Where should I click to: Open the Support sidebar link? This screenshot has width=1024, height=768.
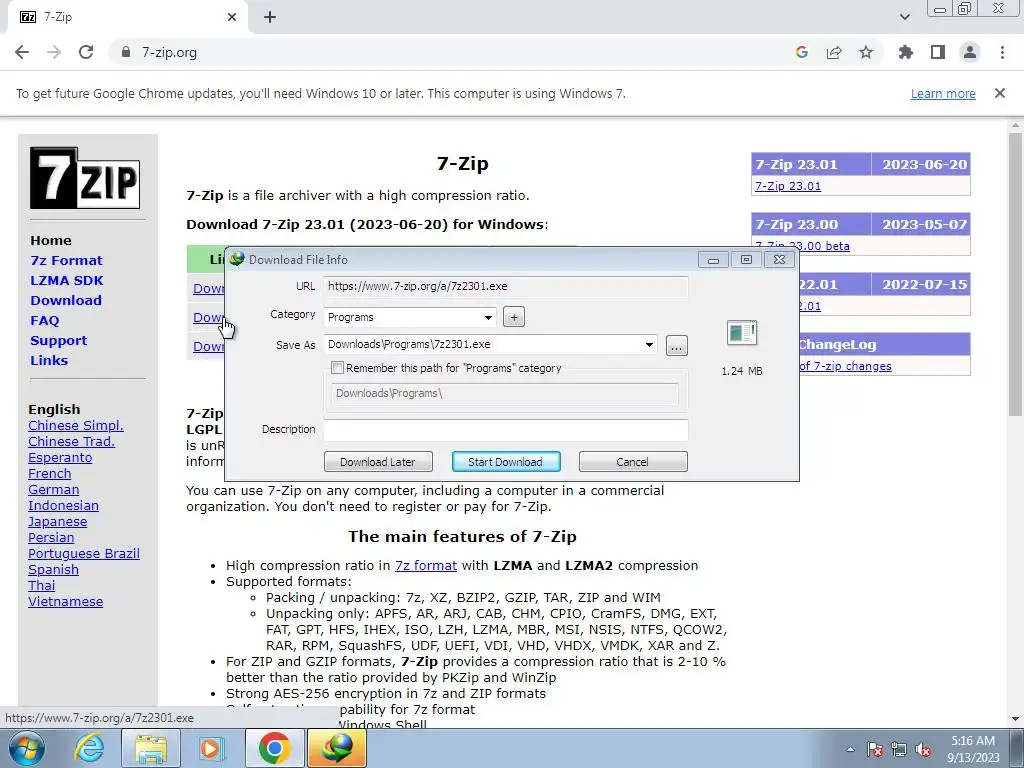click(x=59, y=341)
